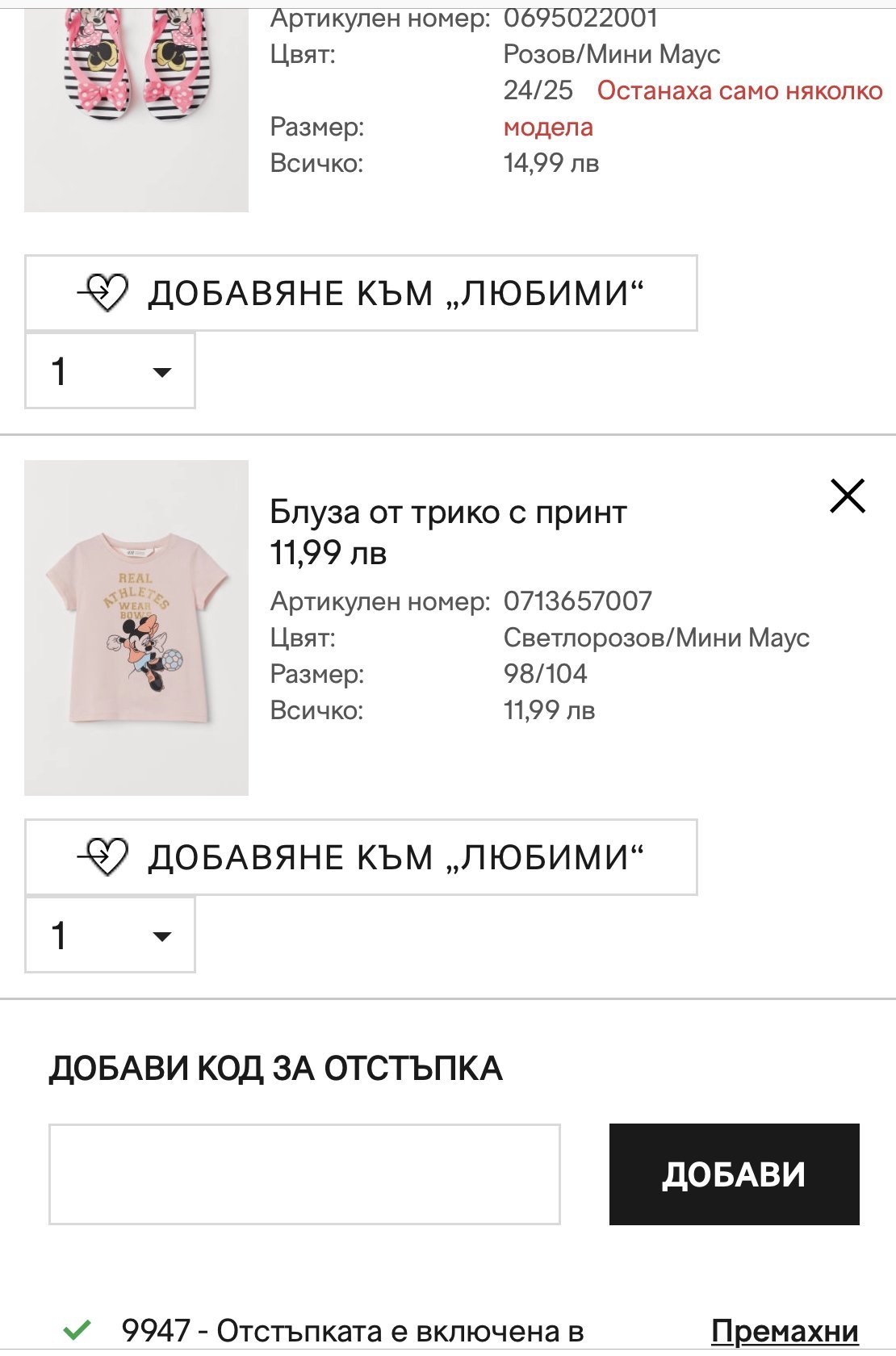
Task: Open the Блуза от трико с принт title
Action: (448, 513)
